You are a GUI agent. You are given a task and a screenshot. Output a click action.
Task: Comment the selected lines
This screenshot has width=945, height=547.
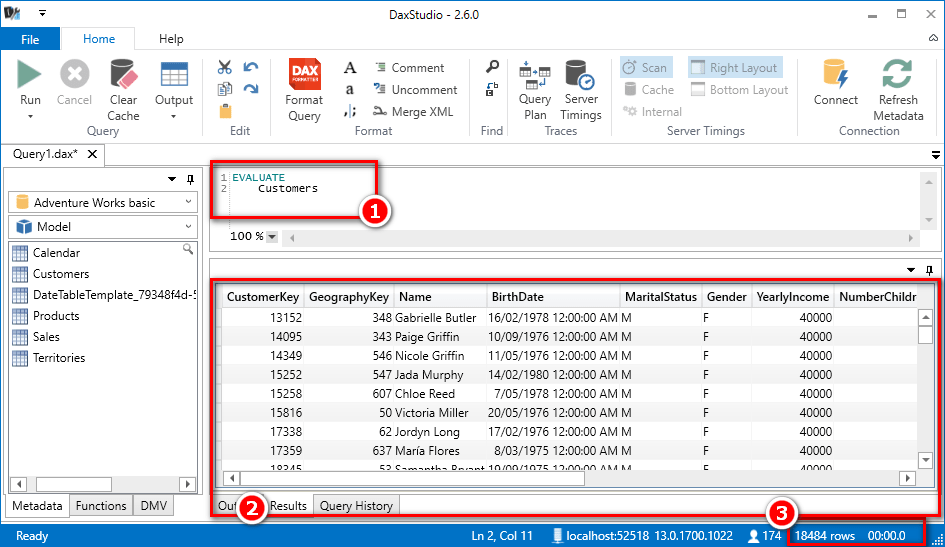(x=409, y=67)
